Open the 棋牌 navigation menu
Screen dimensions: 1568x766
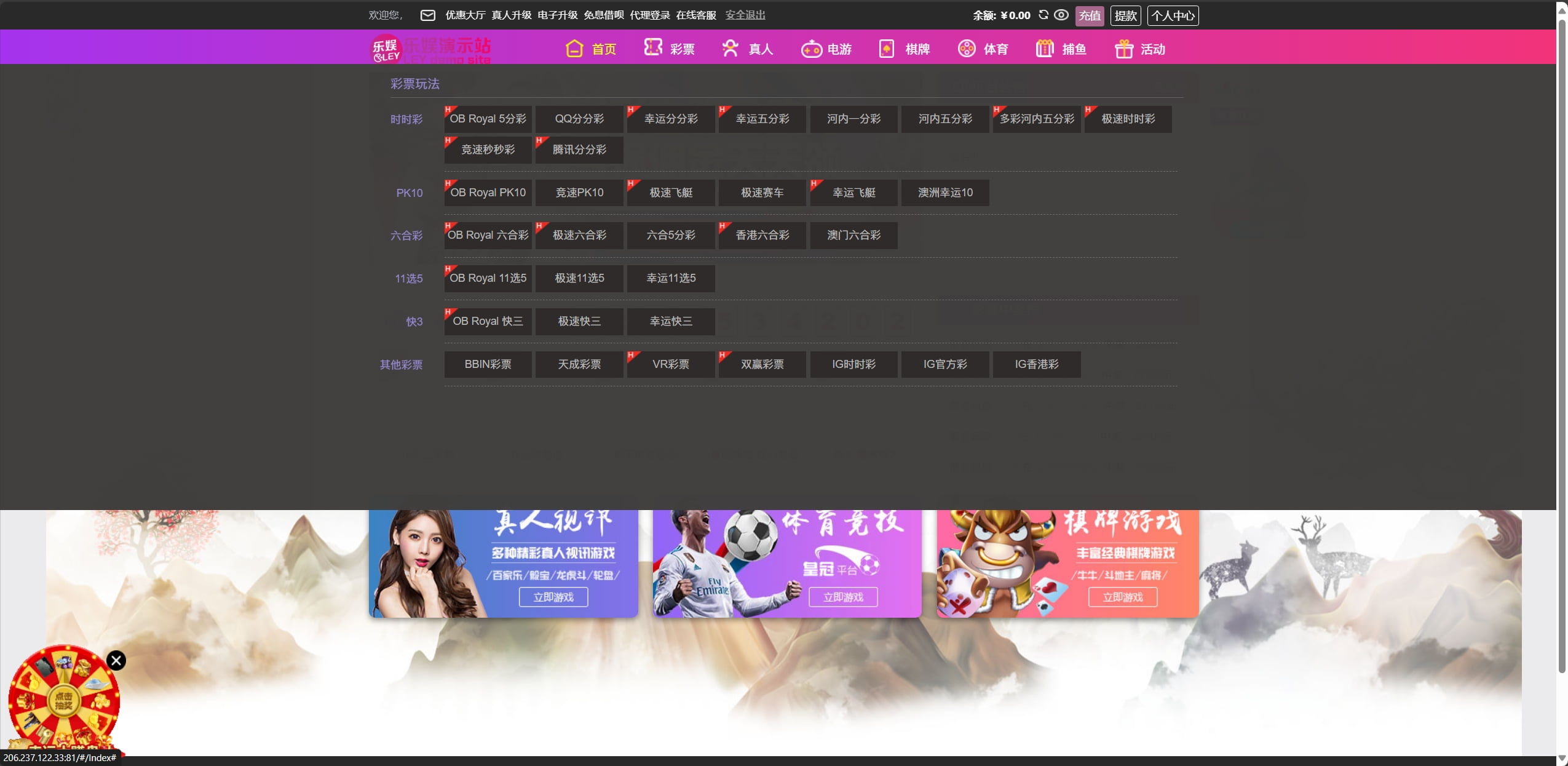click(x=916, y=49)
